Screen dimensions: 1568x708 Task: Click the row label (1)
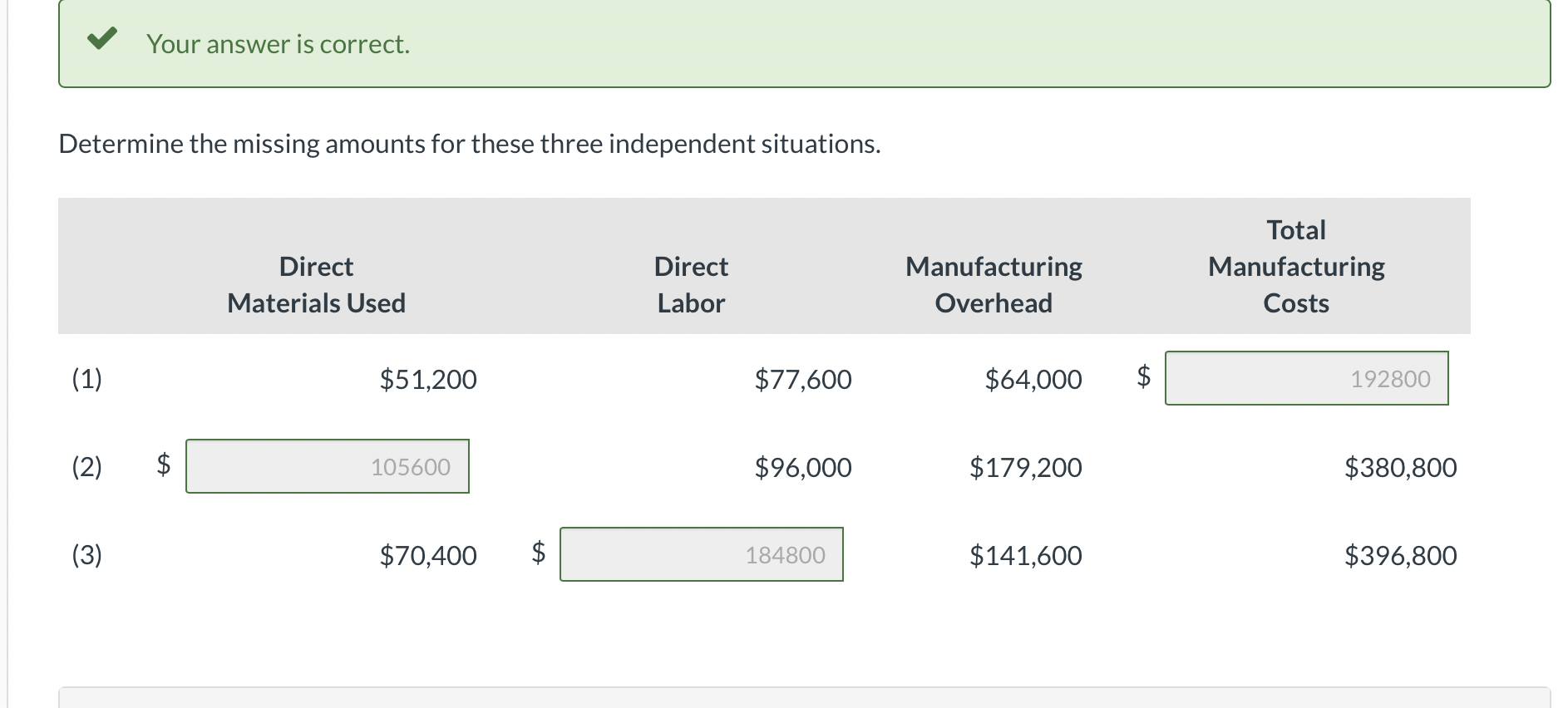pos(86,379)
